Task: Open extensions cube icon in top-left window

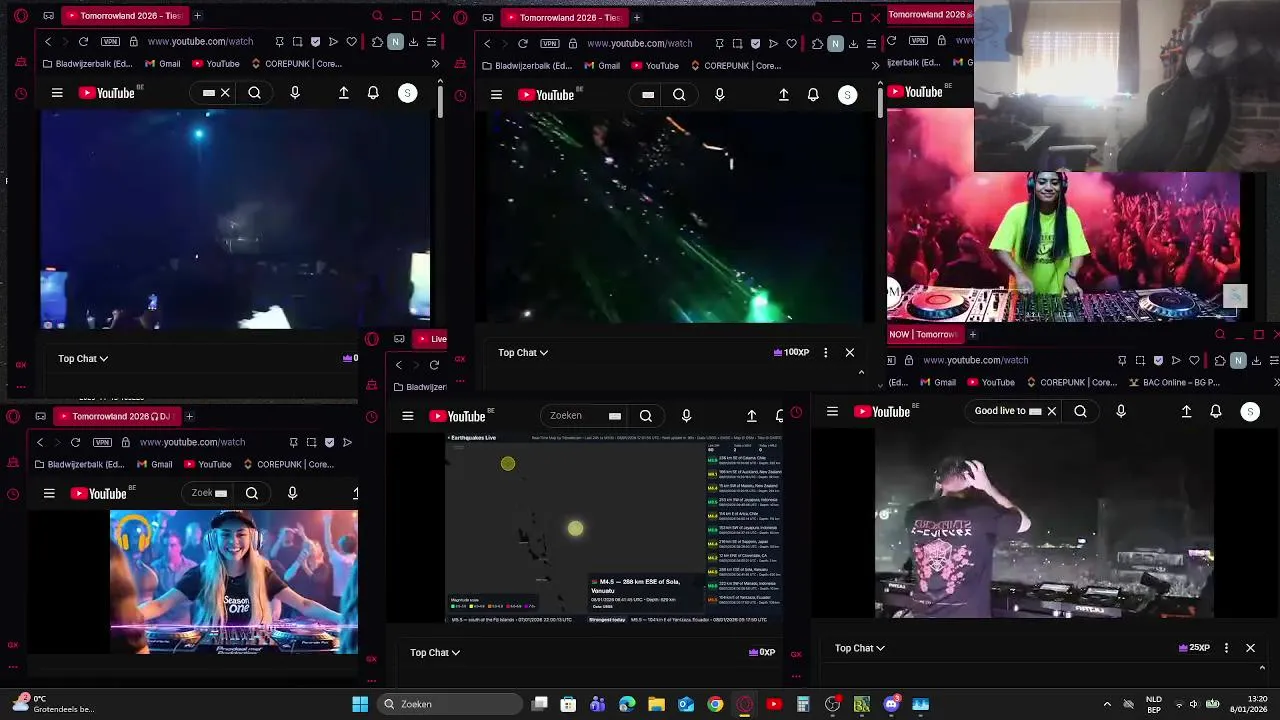Action: [377, 42]
